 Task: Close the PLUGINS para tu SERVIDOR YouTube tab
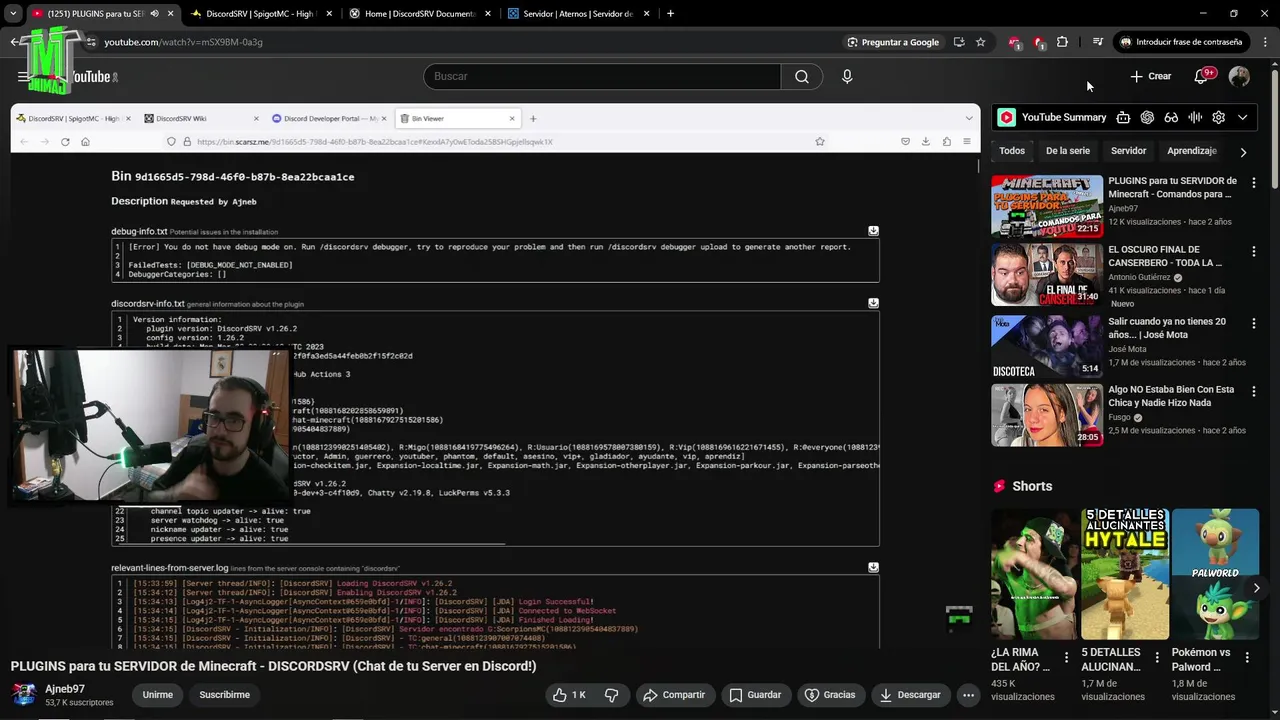tap(170, 14)
